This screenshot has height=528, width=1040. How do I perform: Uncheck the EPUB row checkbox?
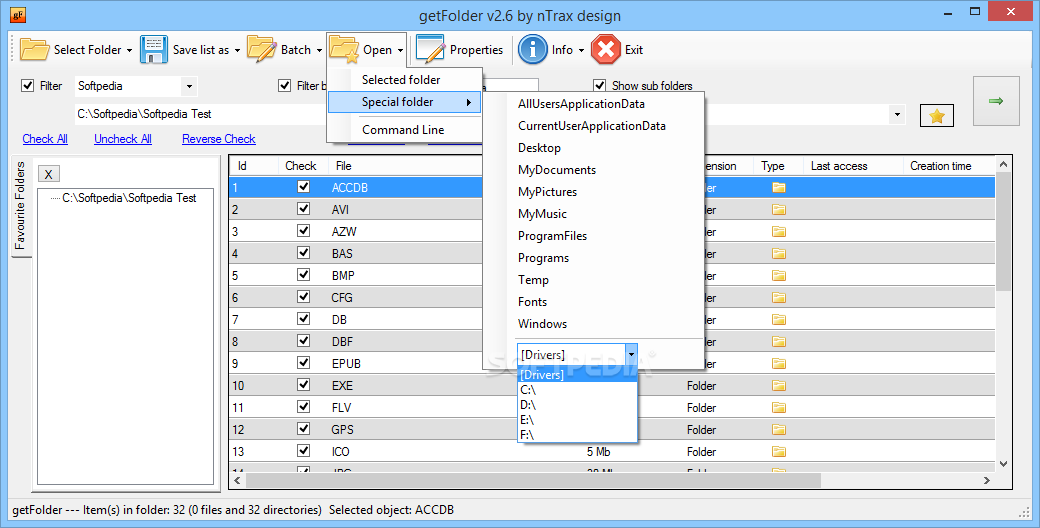303,363
